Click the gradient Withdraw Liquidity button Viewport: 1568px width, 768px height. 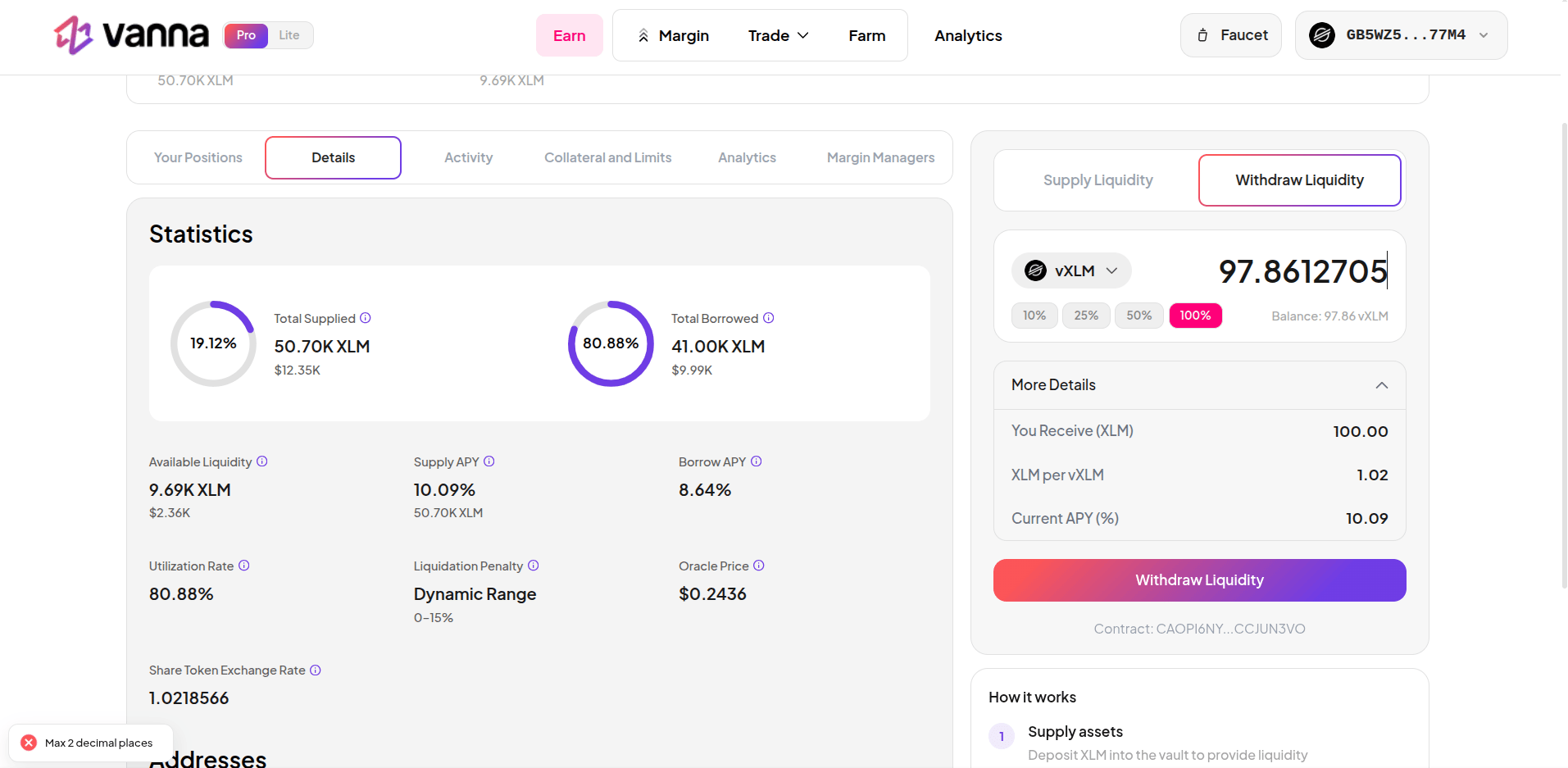(1199, 580)
